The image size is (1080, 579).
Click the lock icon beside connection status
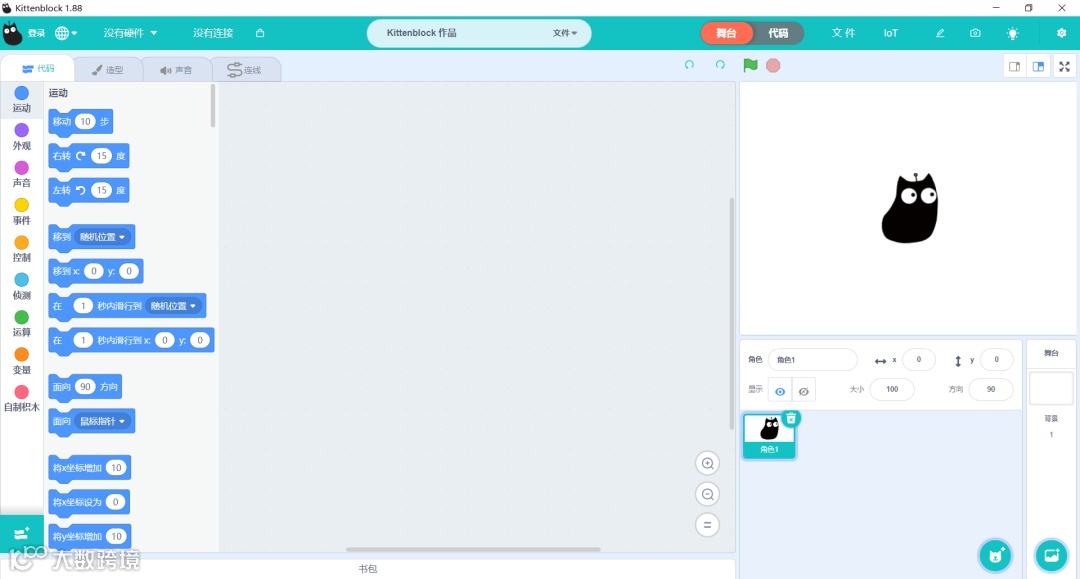point(260,33)
